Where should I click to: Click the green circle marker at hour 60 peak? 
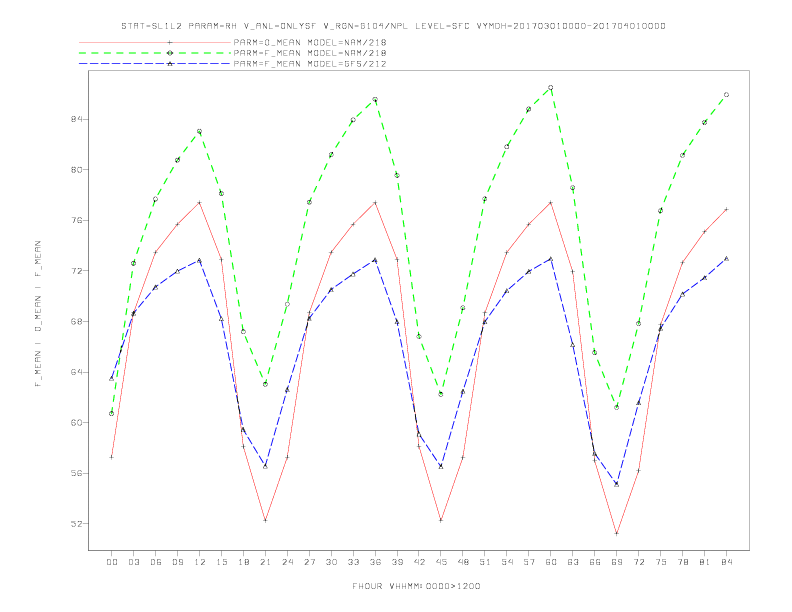551,88
